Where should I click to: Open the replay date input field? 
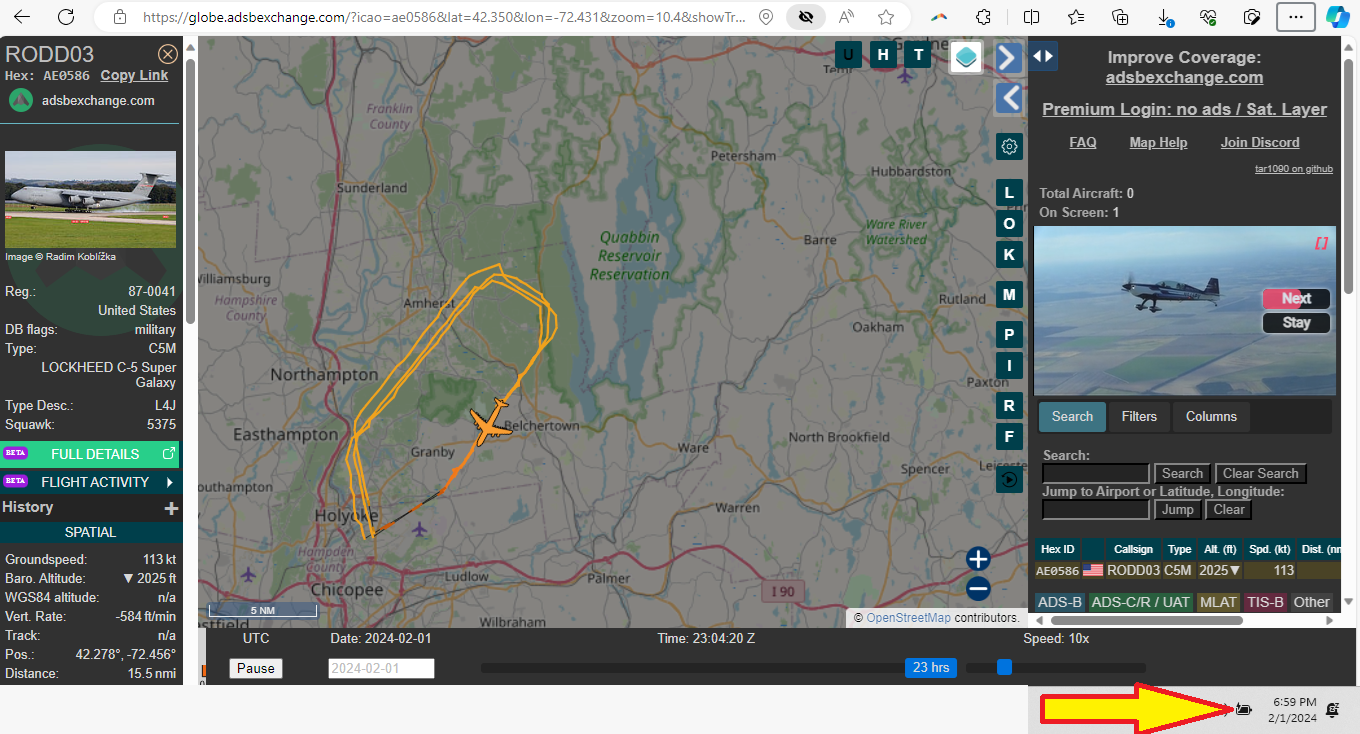[381, 668]
